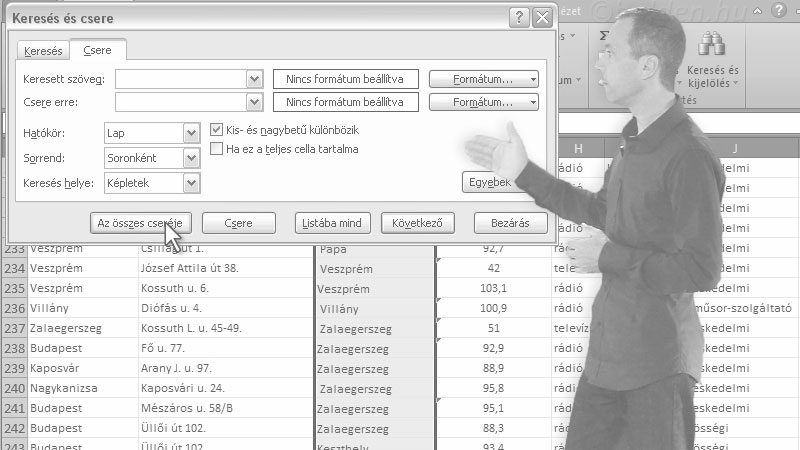Click cell Kaposvár in row 239
Viewport: 800px width, 450px height.
tap(83, 368)
